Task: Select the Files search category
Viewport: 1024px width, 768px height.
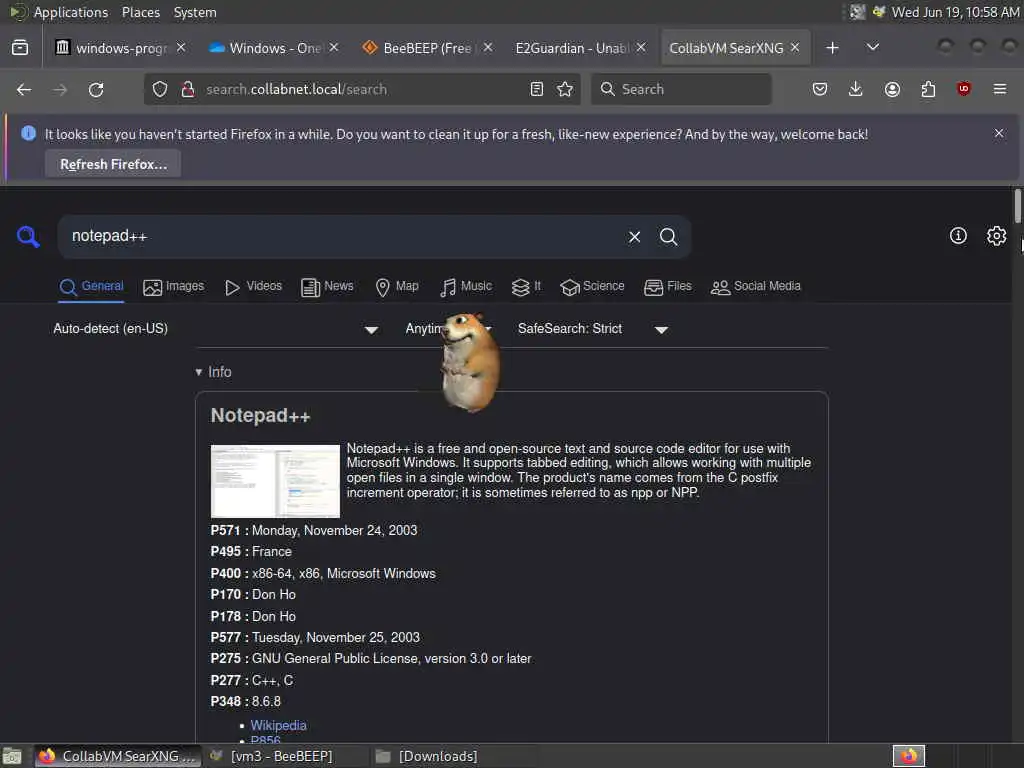Action: pos(667,287)
